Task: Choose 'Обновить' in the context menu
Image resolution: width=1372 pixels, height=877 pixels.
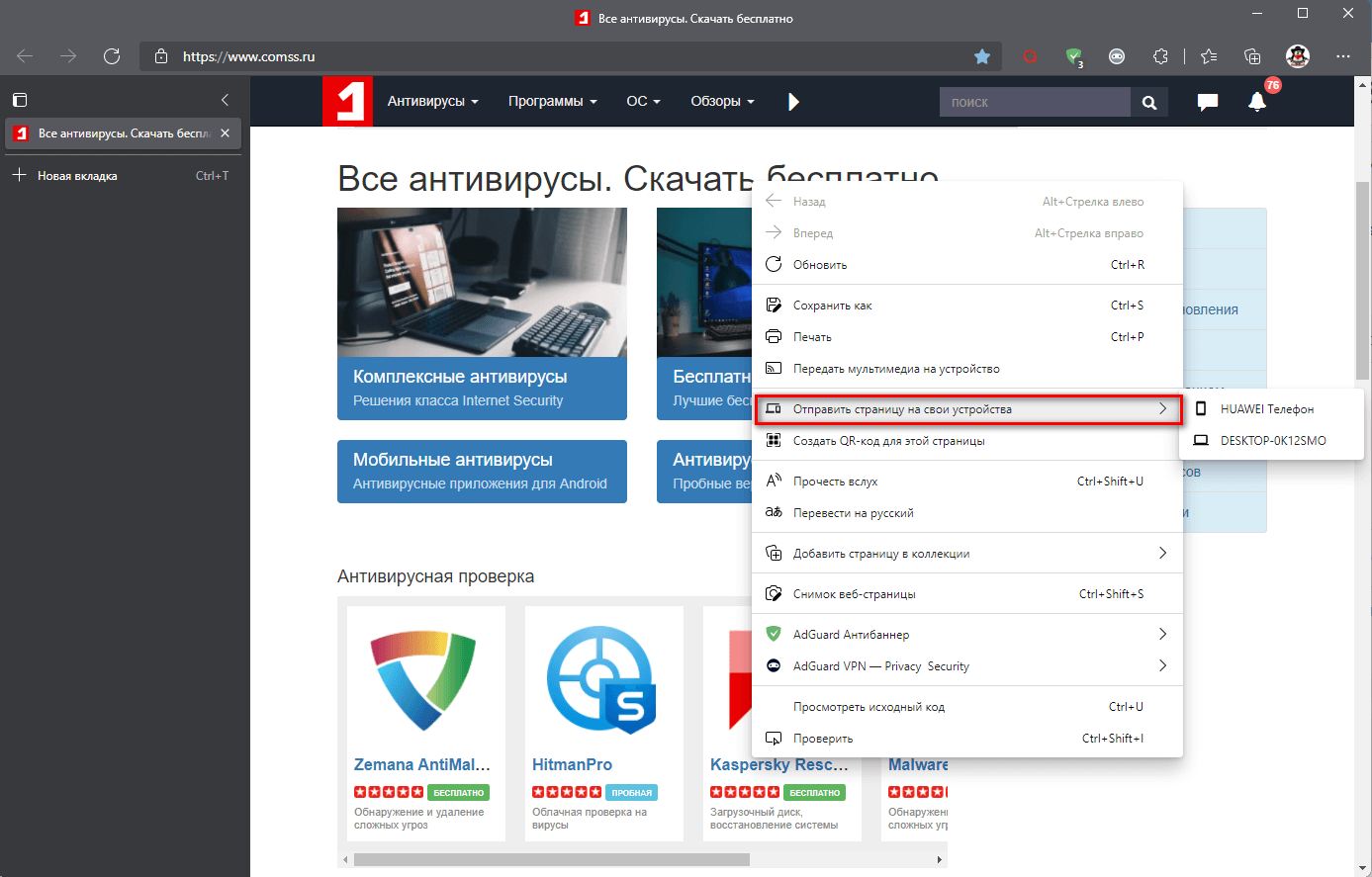Action: click(x=968, y=265)
